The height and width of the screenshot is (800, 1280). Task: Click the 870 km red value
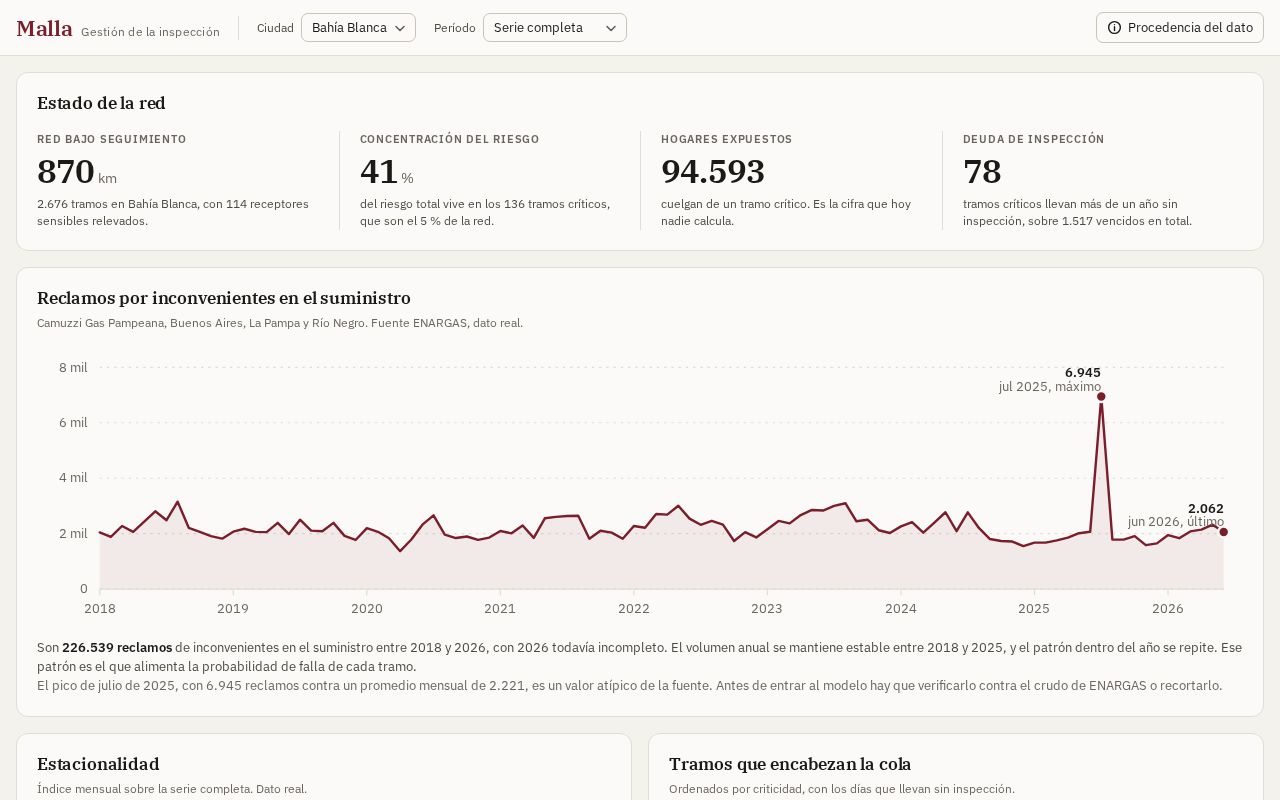click(66, 172)
